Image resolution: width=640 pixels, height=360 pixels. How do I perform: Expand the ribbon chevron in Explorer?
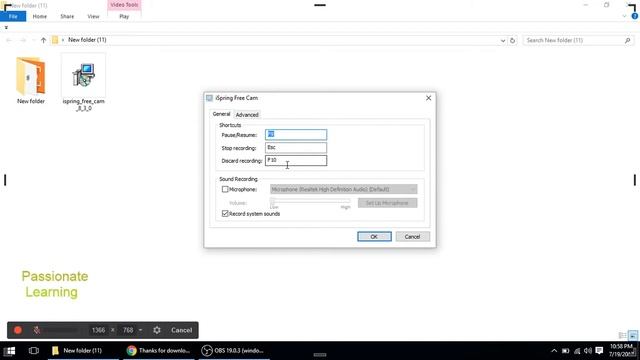624,16
